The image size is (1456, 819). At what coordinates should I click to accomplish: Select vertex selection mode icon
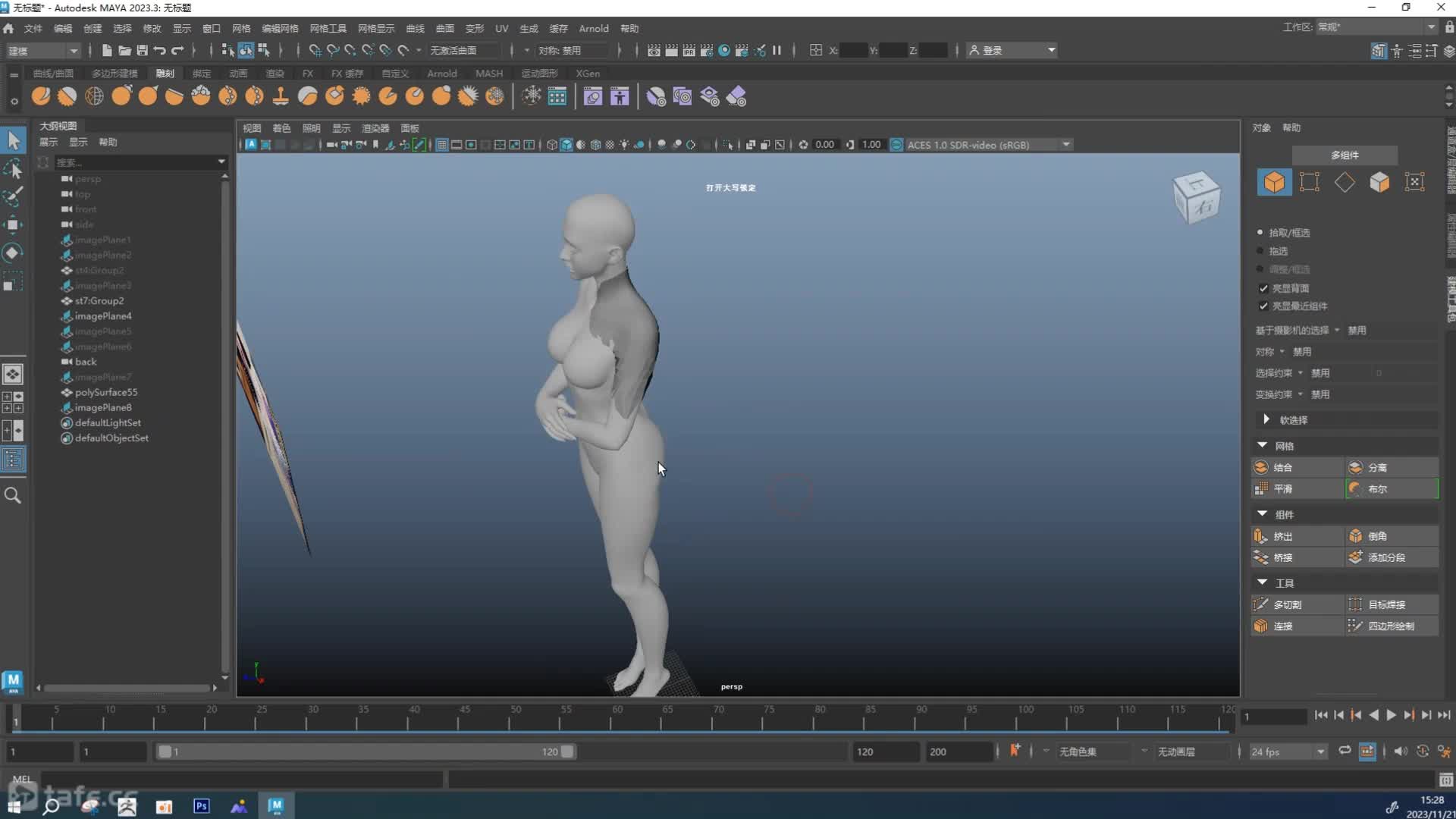[x=1310, y=182]
